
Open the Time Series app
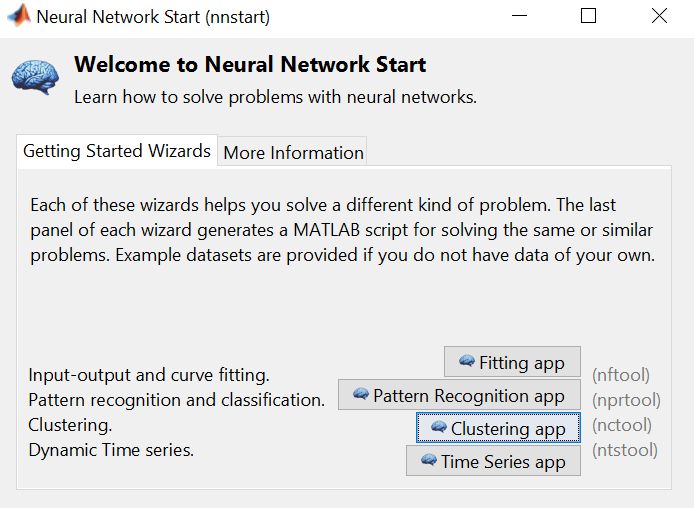tap(493, 461)
